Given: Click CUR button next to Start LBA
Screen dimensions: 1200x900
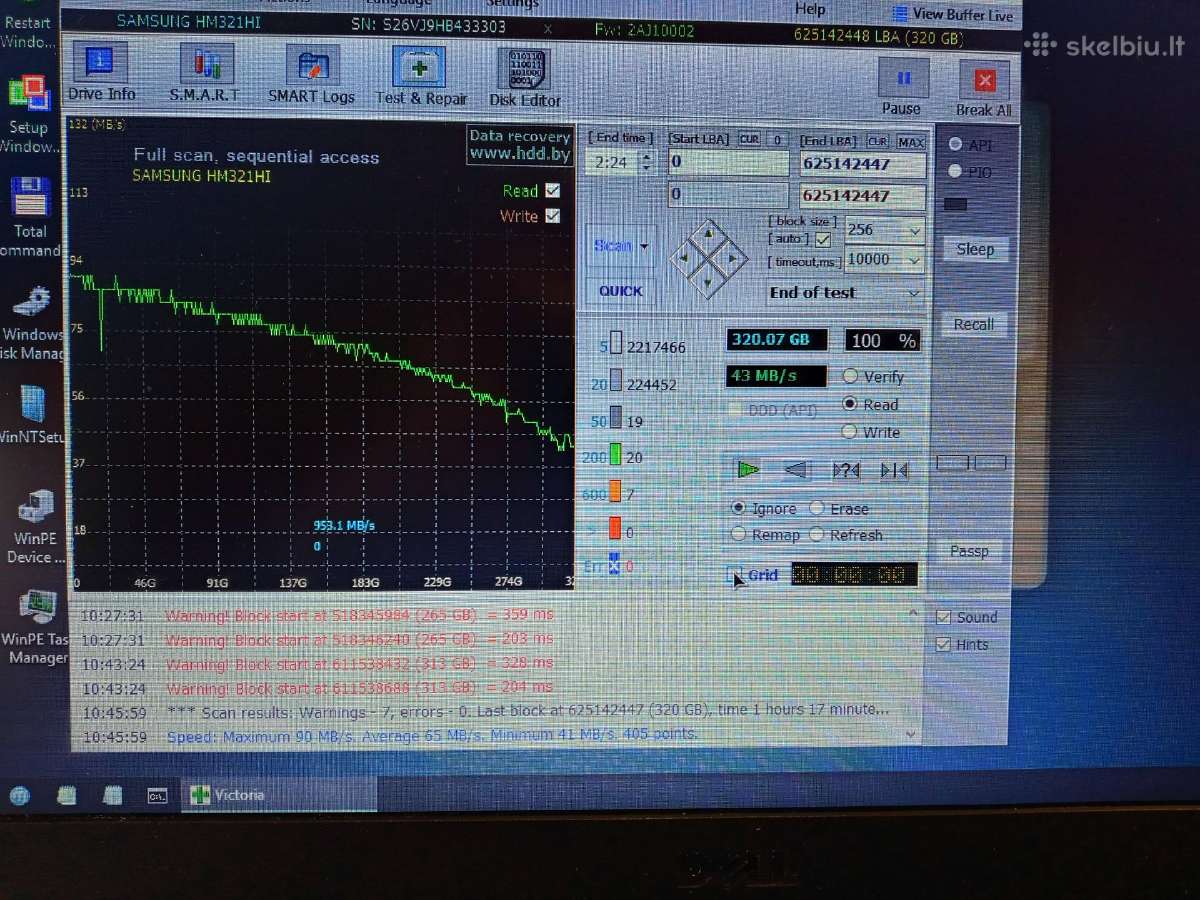Looking at the screenshot, I should (x=750, y=139).
